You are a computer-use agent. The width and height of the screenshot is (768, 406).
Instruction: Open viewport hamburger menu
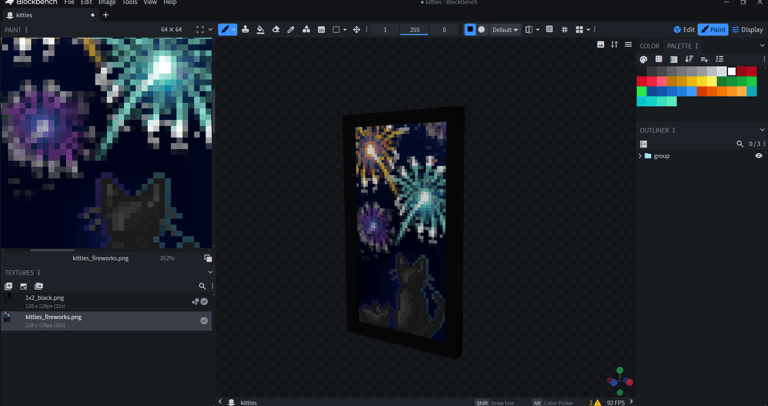coord(628,45)
